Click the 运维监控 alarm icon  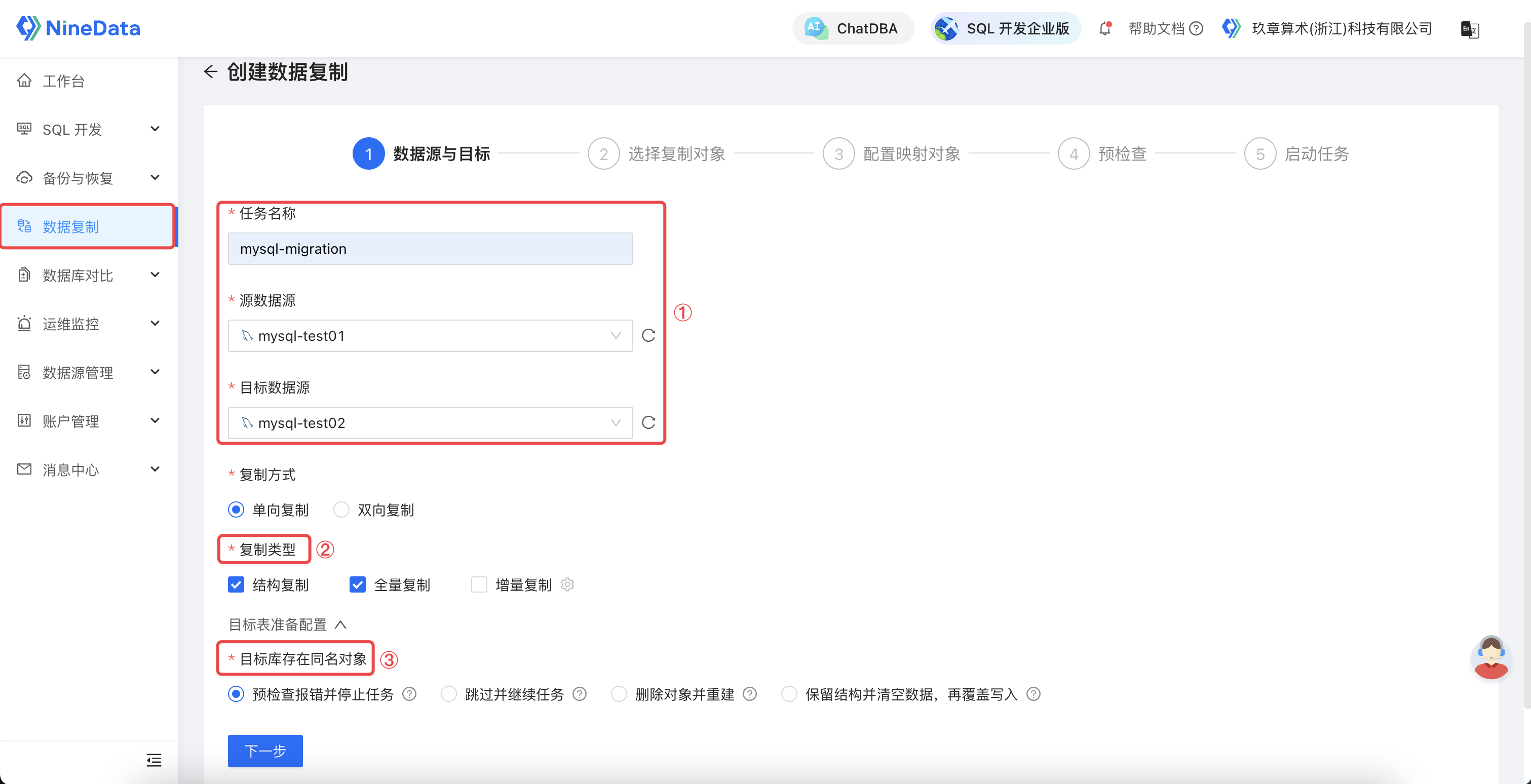pos(24,324)
